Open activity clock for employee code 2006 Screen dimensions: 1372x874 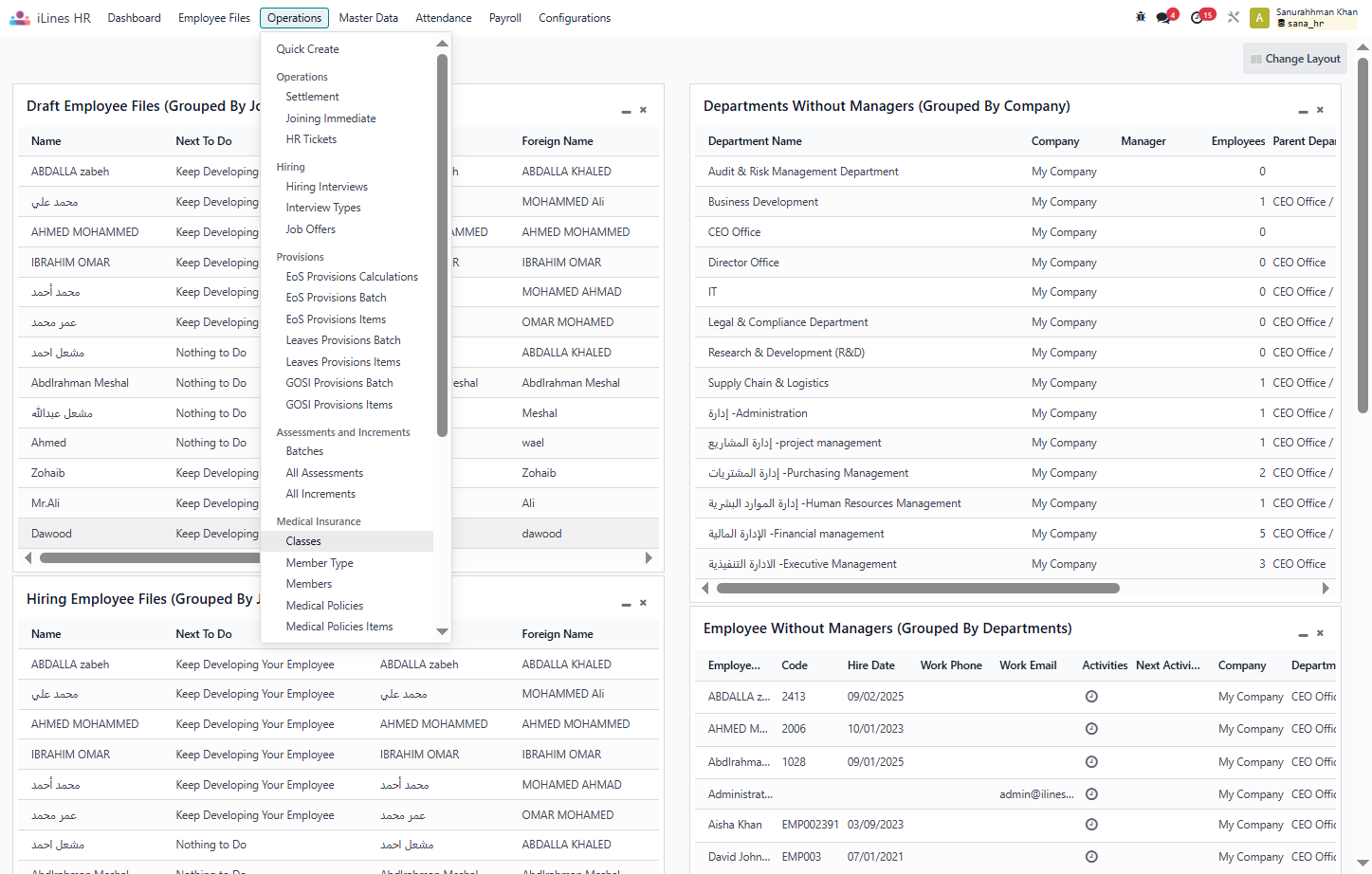tap(1091, 729)
